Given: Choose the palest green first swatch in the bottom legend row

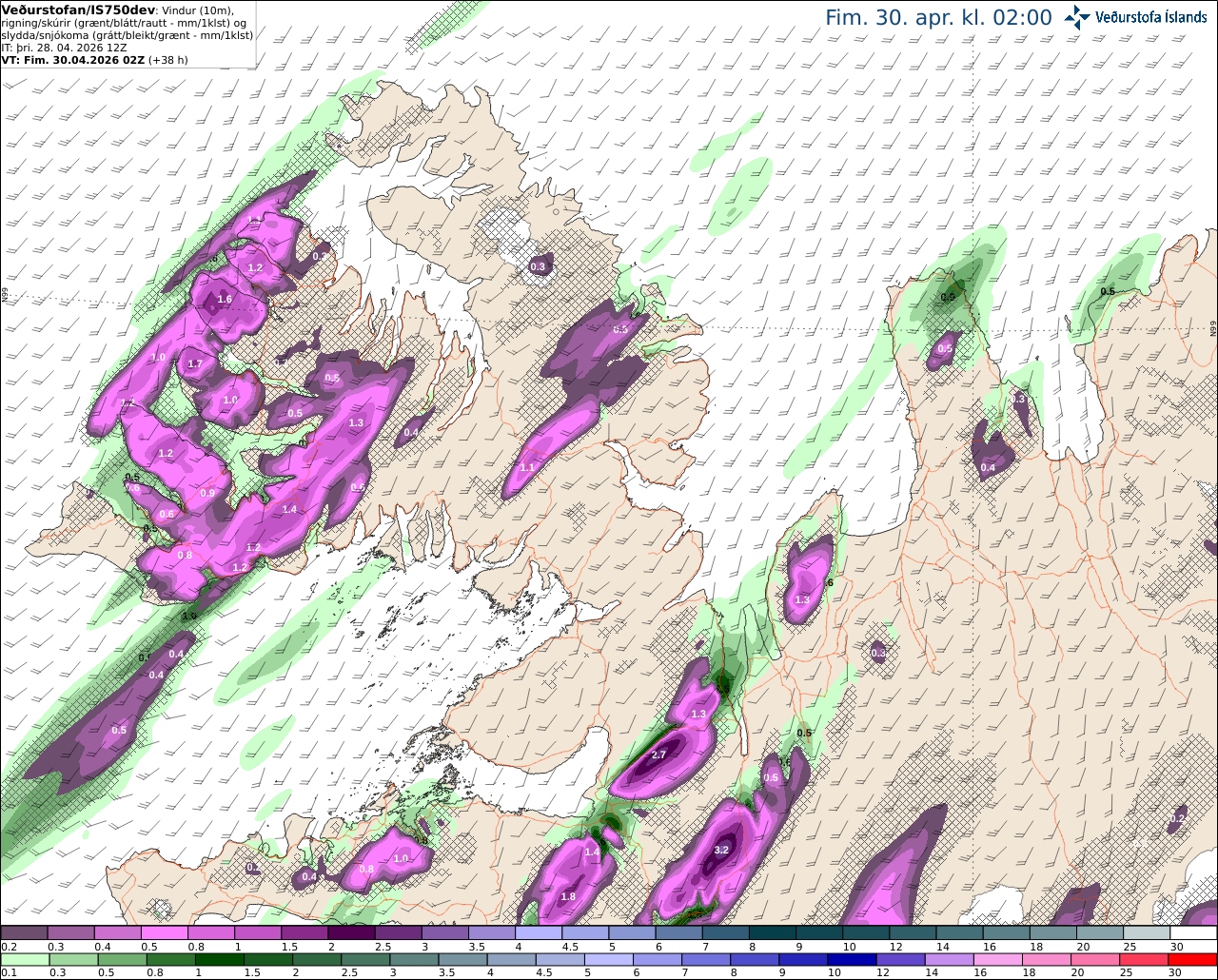Looking at the screenshot, I should tap(24, 959).
